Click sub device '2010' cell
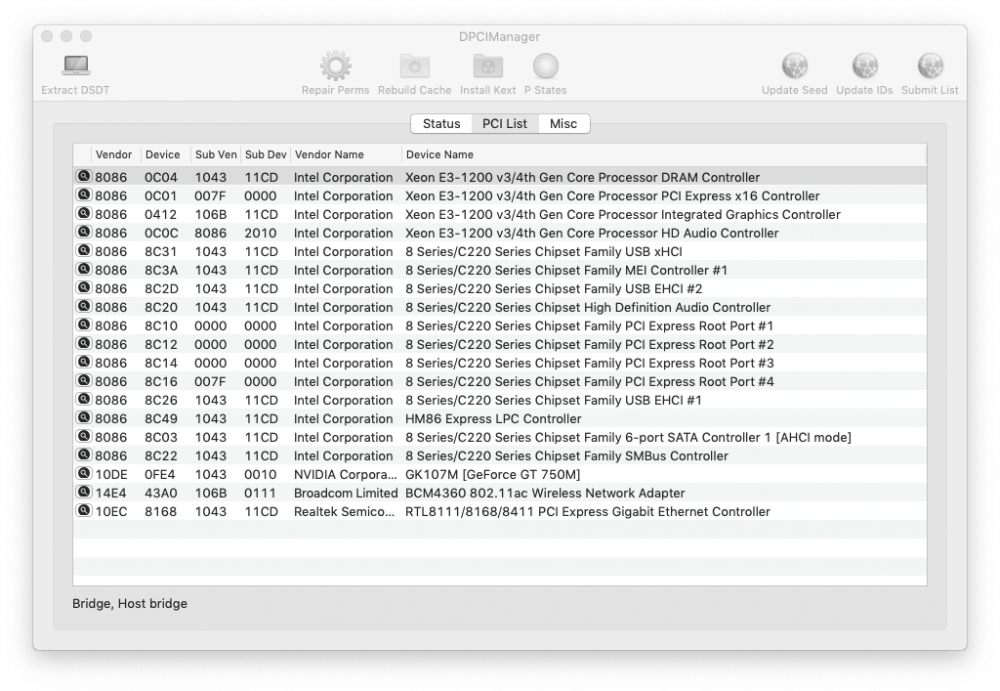This screenshot has width=1000, height=691. tap(260, 233)
